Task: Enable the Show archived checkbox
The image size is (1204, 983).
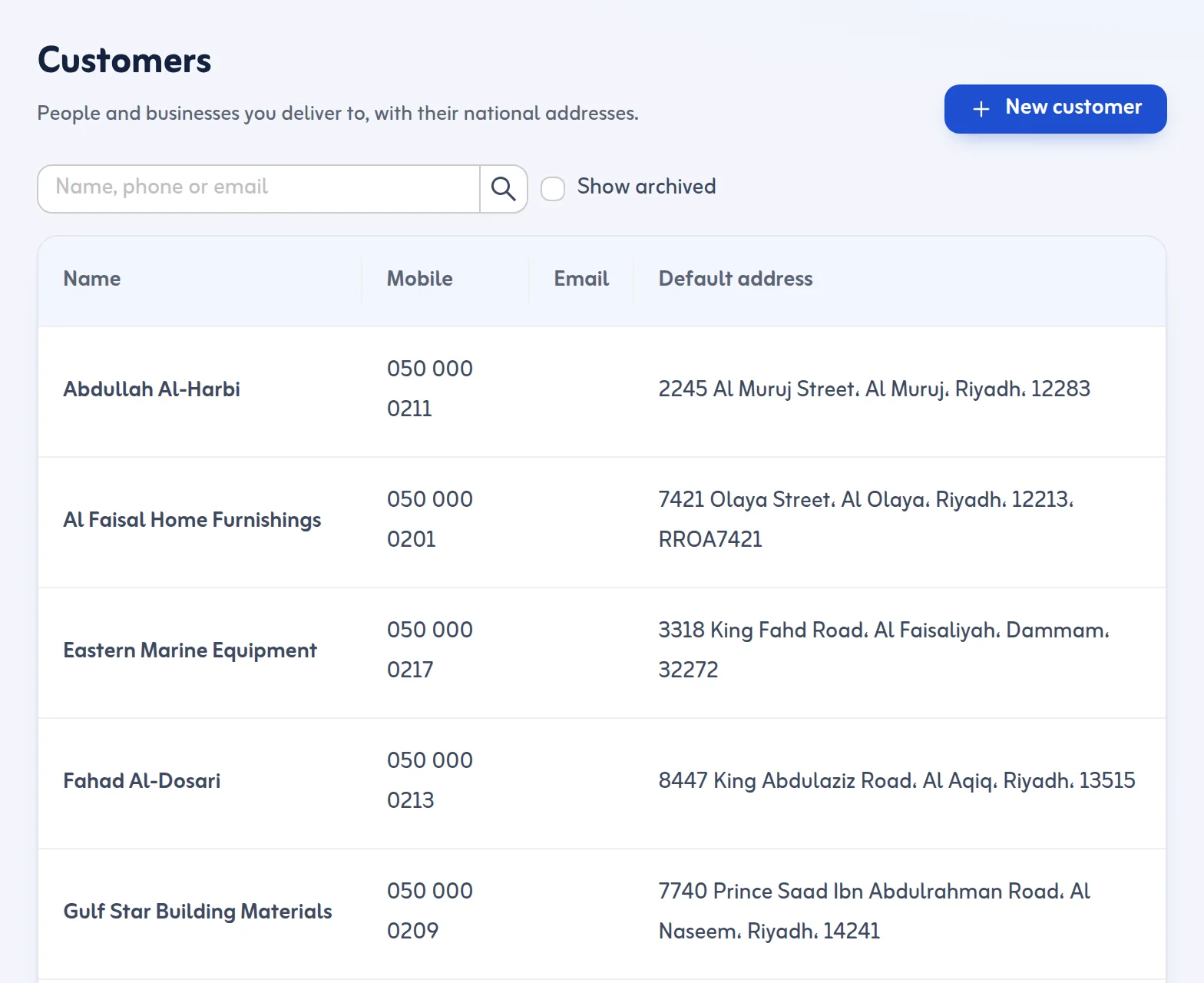Action: (553, 188)
